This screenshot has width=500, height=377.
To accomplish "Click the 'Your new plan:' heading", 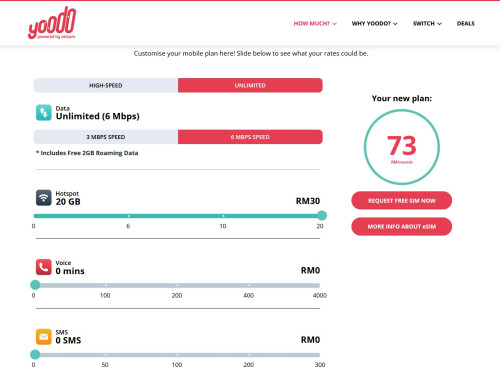I will (402, 98).
